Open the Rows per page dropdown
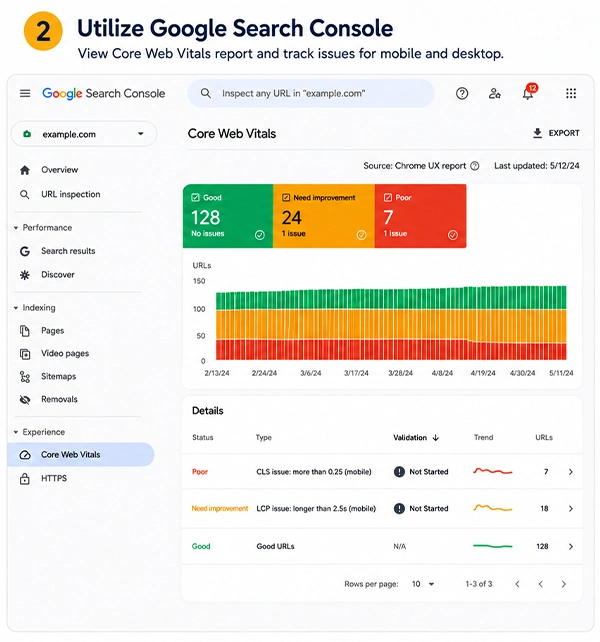Screen dimensions: 600x642 click(423, 584)
